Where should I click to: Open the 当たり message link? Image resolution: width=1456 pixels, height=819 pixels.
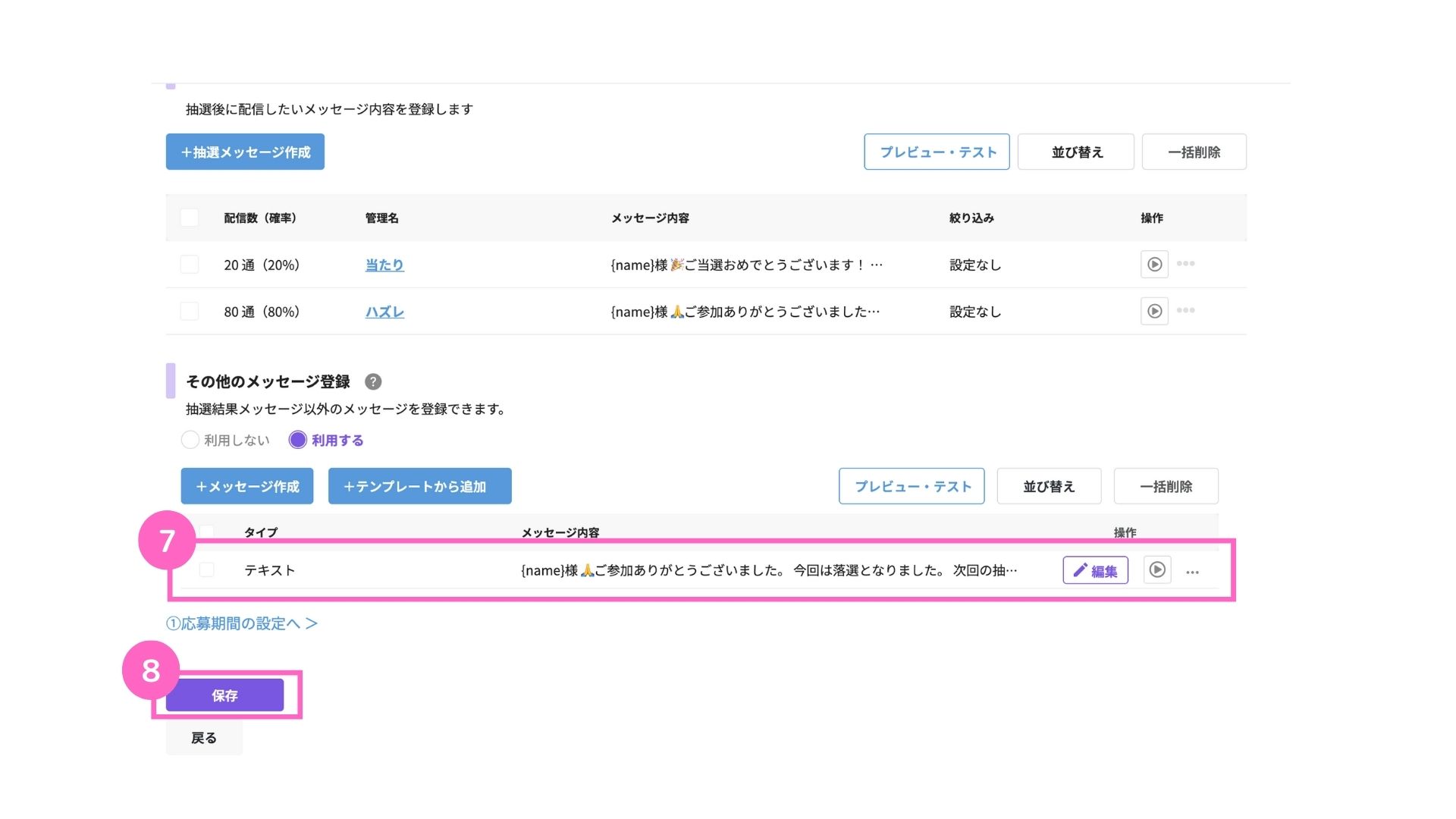[x=384, y=265]
